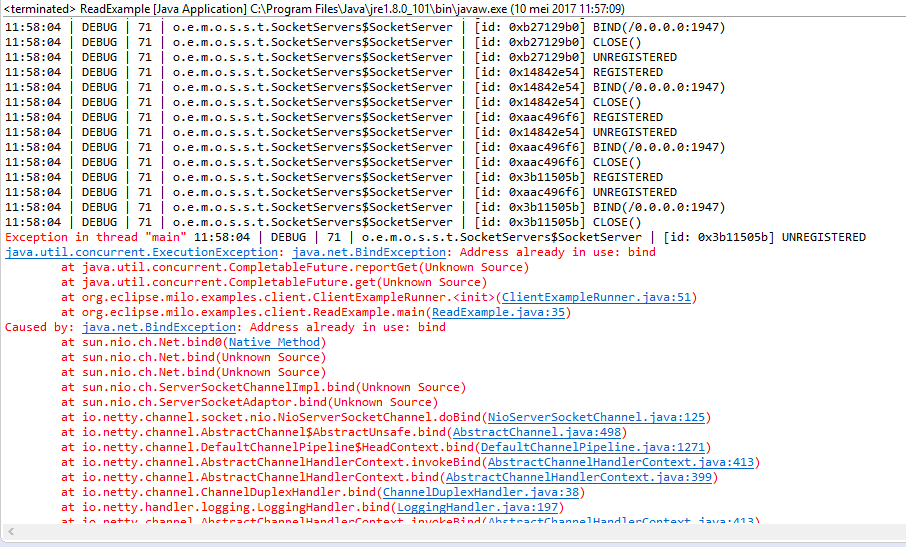Go to NioServerSocketChannel.java:125
The height and width of the screenshot is (547, 906).
click(596, 418)
